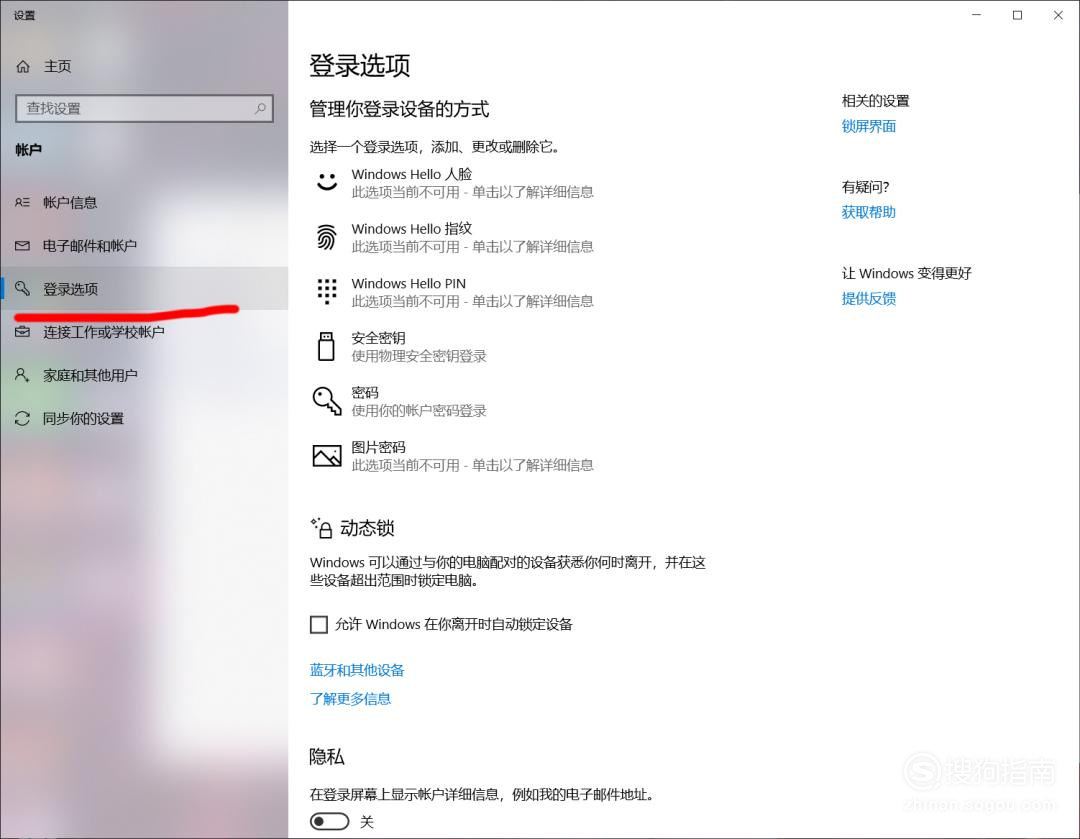This screenshot has height=839, width=1080.
Task: Open the 获取帮助 link
Action: [869, 212]
